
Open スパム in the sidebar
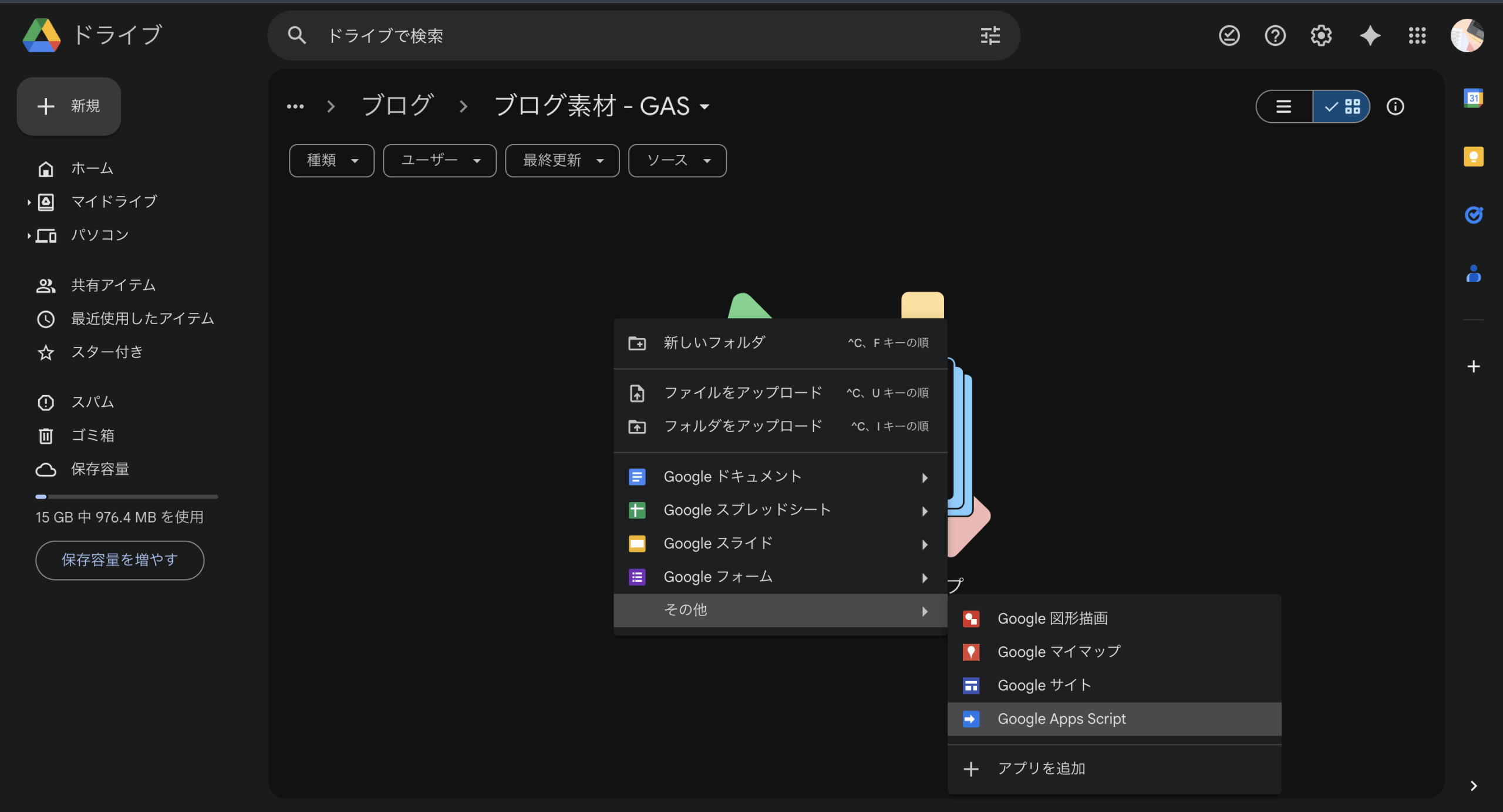[x=93, y=403]
